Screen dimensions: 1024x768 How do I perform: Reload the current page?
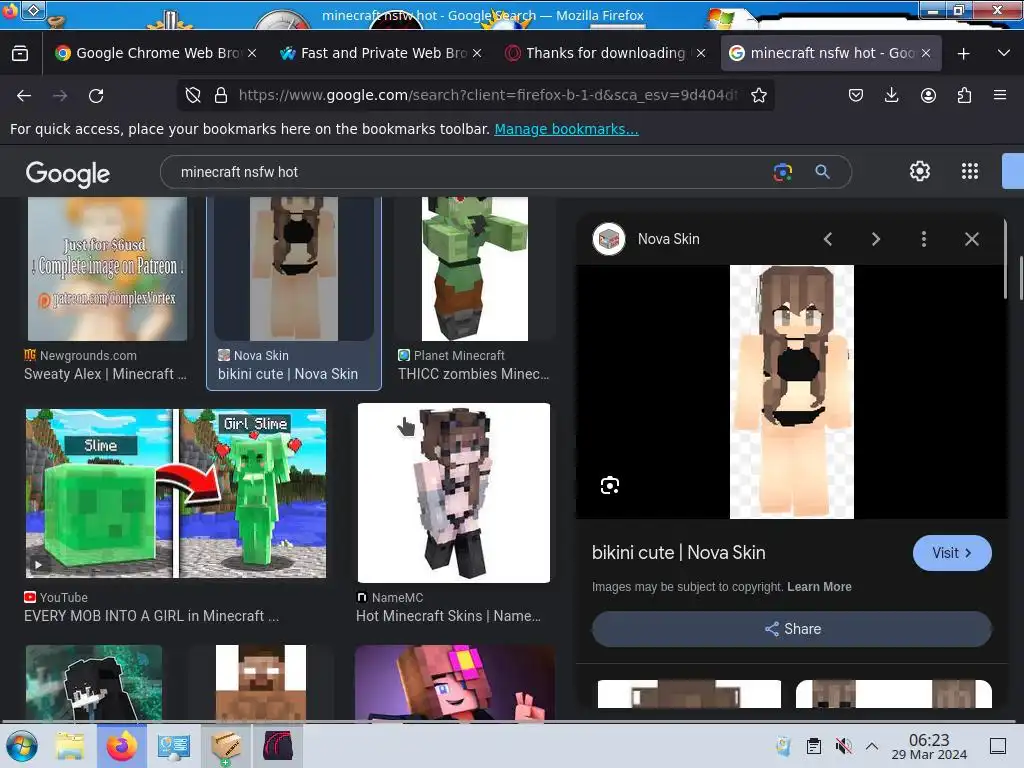point(96,95)
